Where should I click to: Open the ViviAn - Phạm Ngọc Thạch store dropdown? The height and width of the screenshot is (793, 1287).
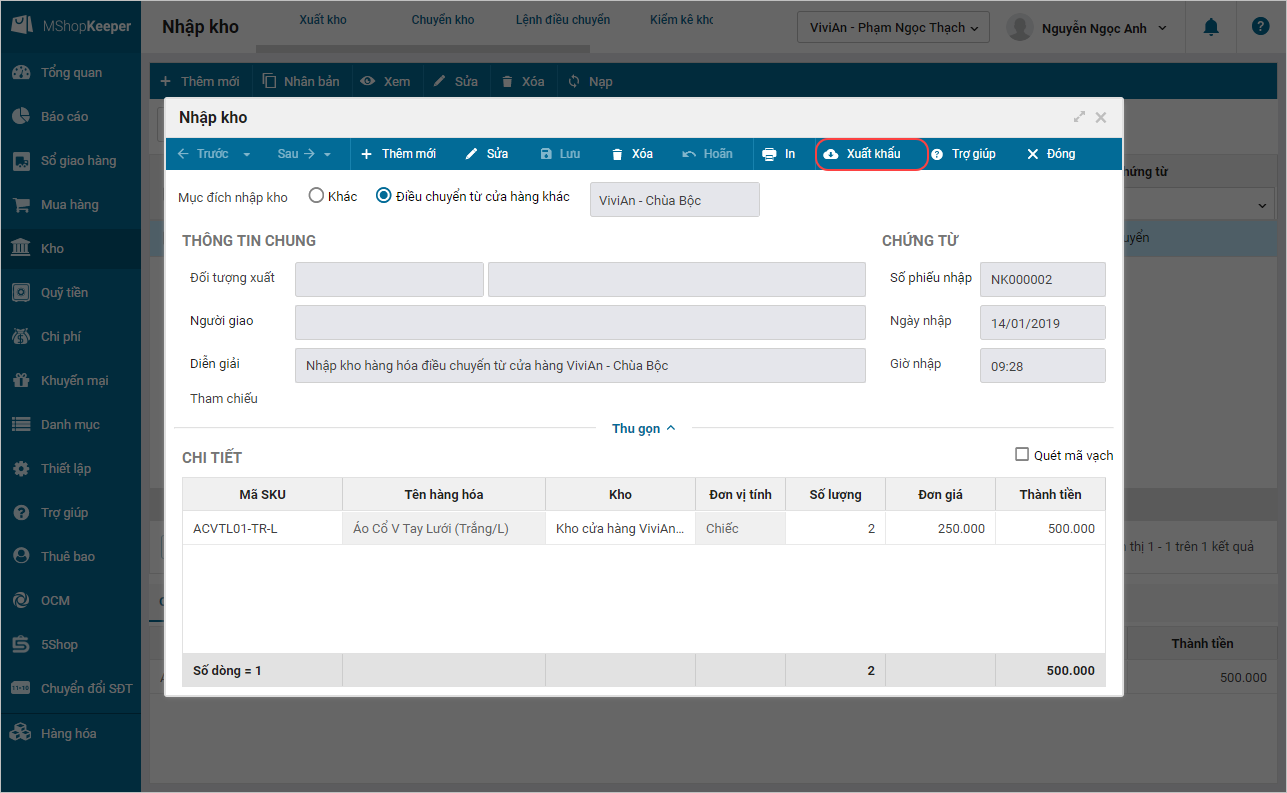tap(893, 27)
